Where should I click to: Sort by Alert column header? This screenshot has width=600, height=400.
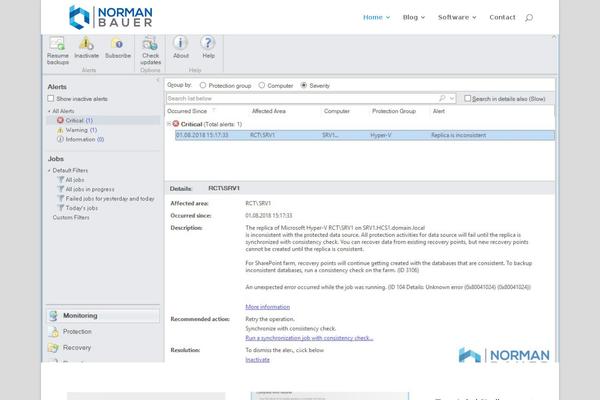439,111
